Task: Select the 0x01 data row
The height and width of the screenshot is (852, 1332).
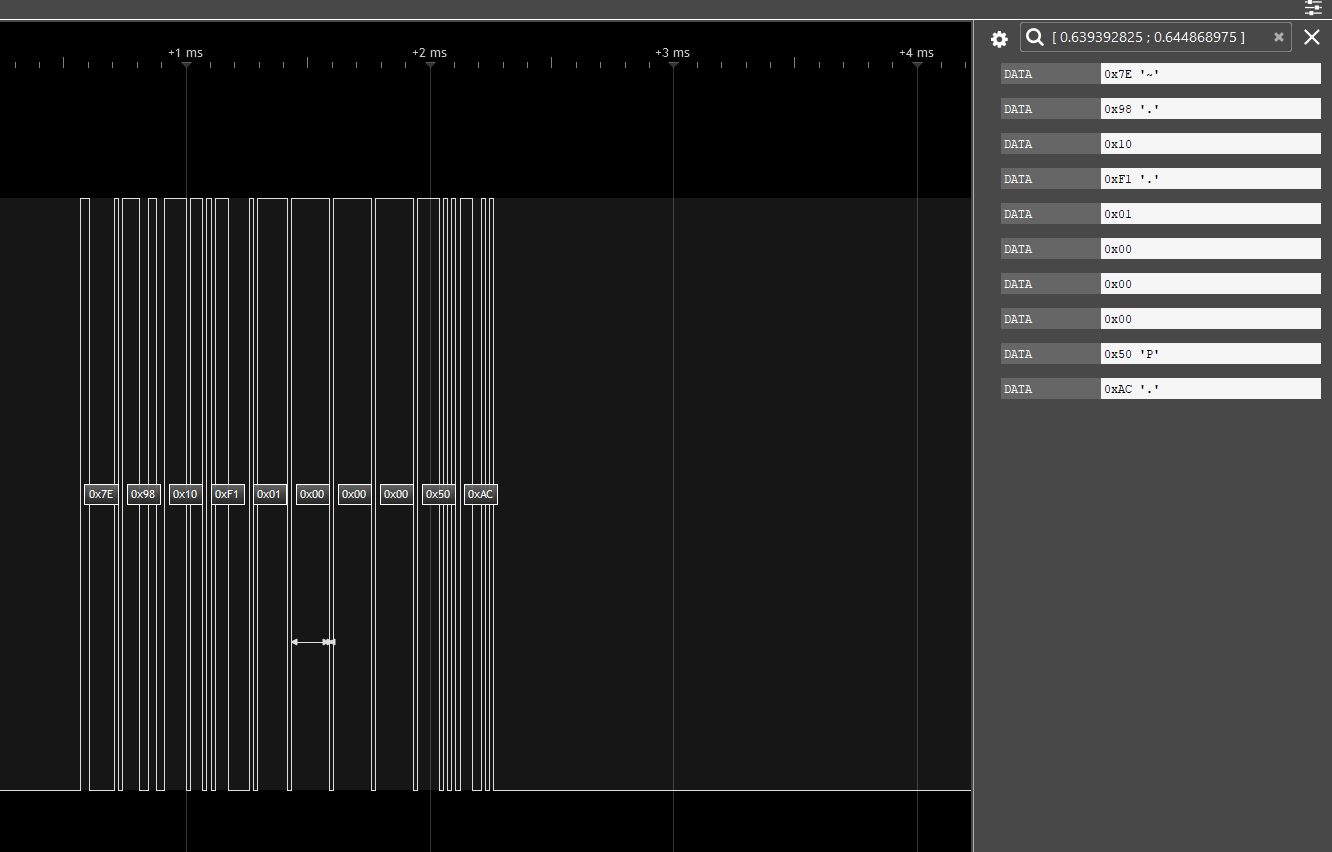Action: (1161, 214)
